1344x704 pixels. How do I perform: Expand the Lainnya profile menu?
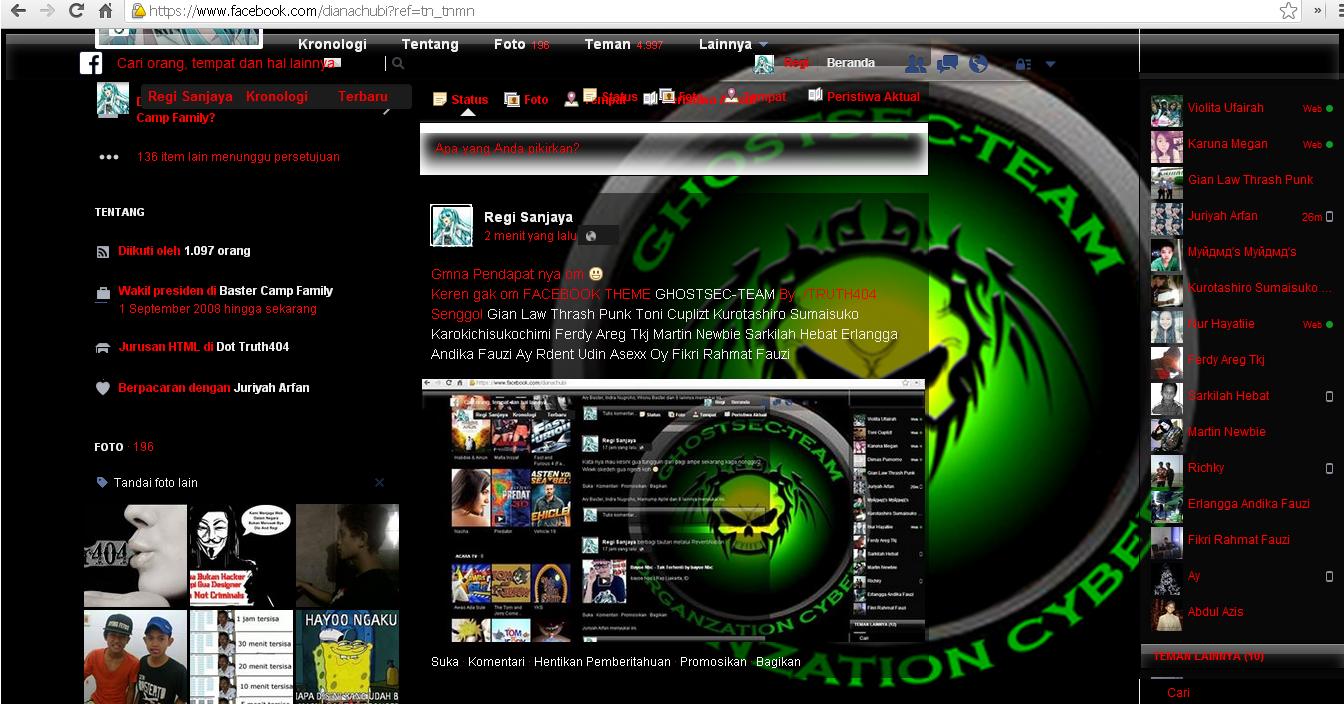point(733,44)
